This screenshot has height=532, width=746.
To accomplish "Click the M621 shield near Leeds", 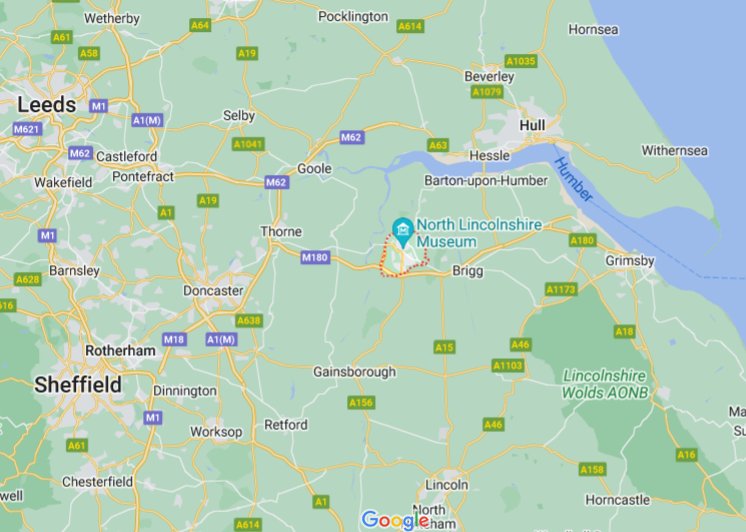I will pyautogui.click(x=27, y=129).
